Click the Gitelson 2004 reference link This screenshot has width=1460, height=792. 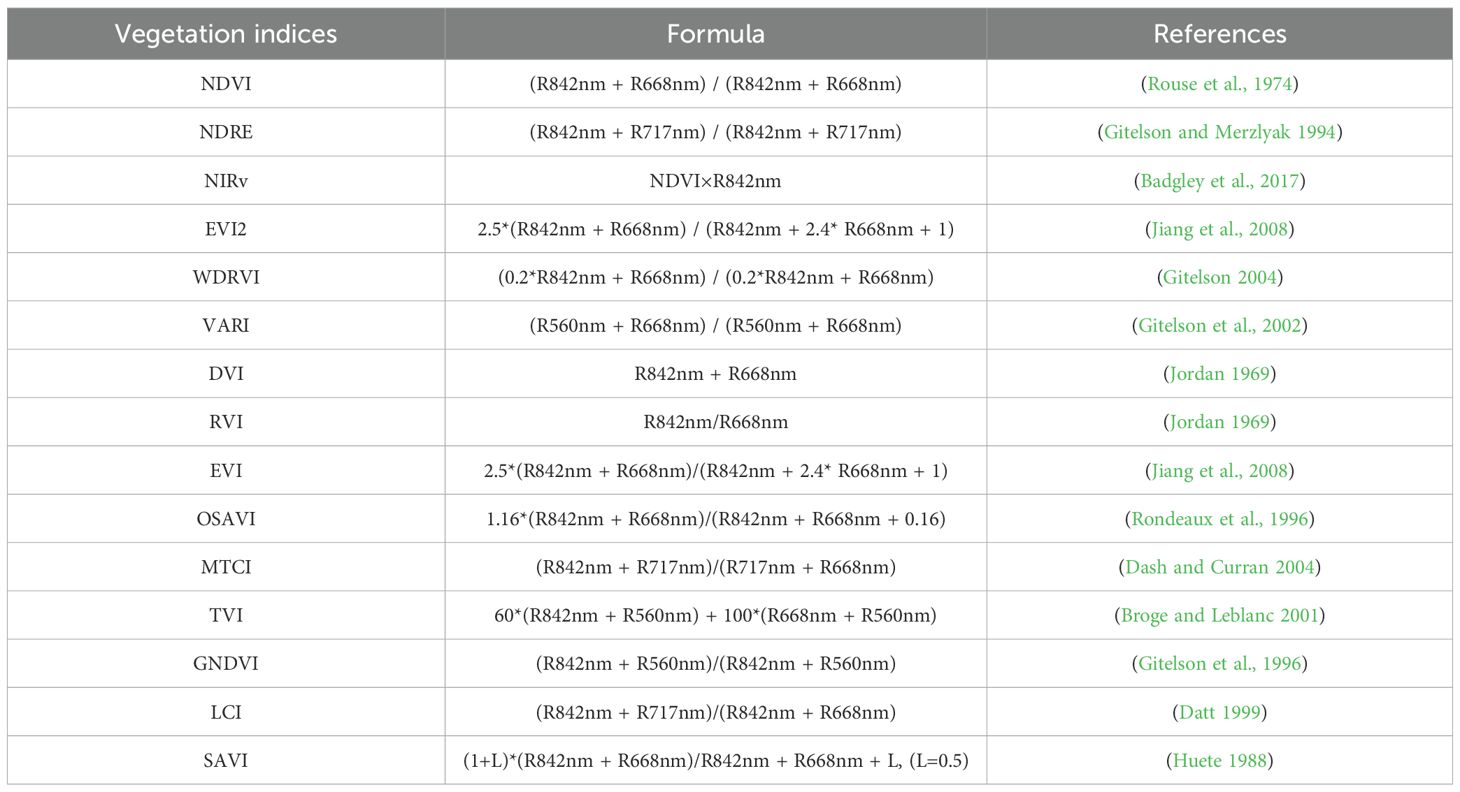[1219, 277]
